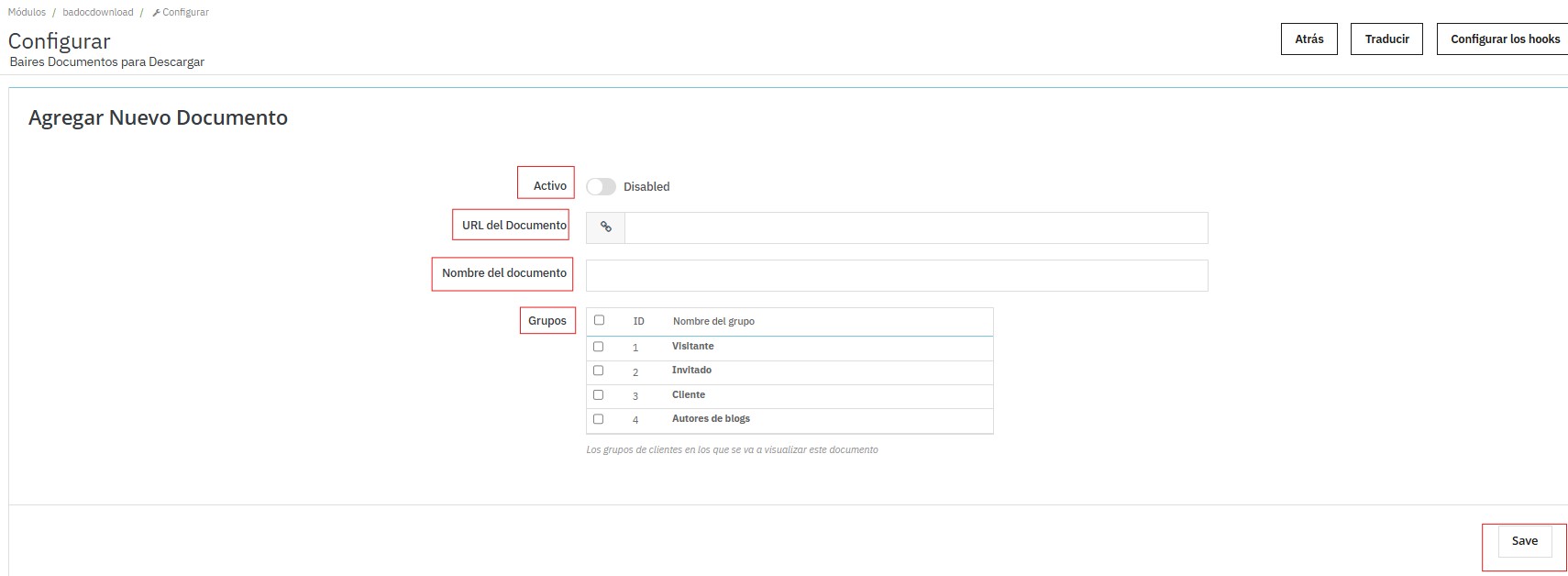Click the Nombre del grupo column header
The height and width of the screenshot is (576, 1568).
pyautogui.click(x=713, y=322)
